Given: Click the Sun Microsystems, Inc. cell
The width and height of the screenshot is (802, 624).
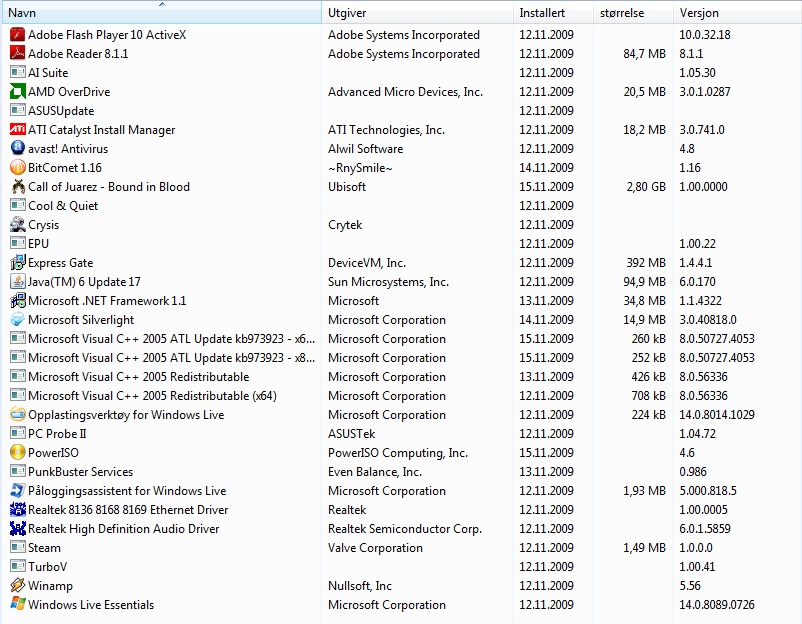Looking at the screenshot, I should point(389,282).
